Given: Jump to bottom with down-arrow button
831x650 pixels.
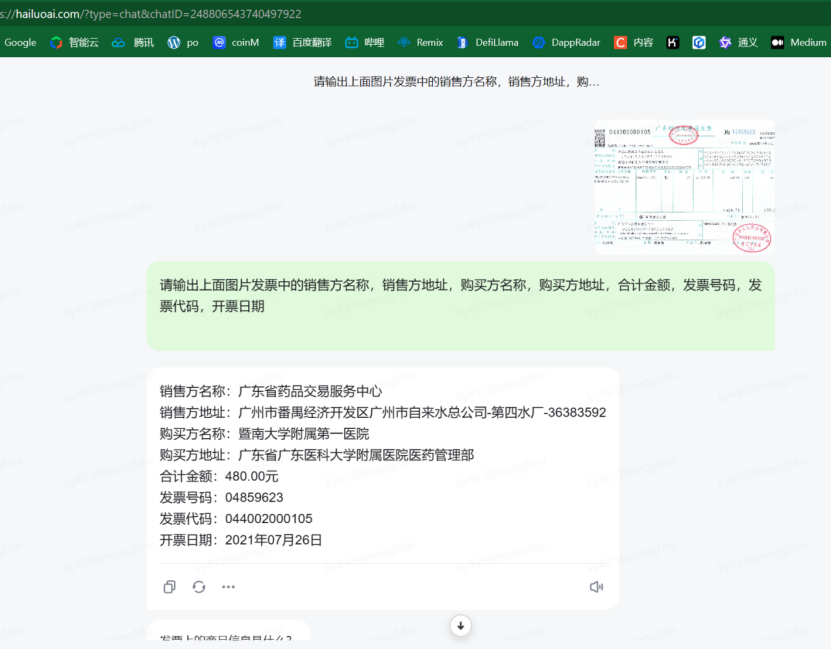Looking at the screenshot, I should click(x=461, y=626).
